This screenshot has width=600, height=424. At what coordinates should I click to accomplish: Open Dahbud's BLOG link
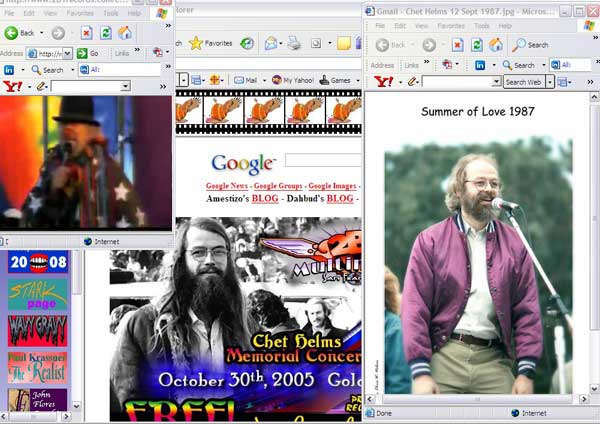340,199
